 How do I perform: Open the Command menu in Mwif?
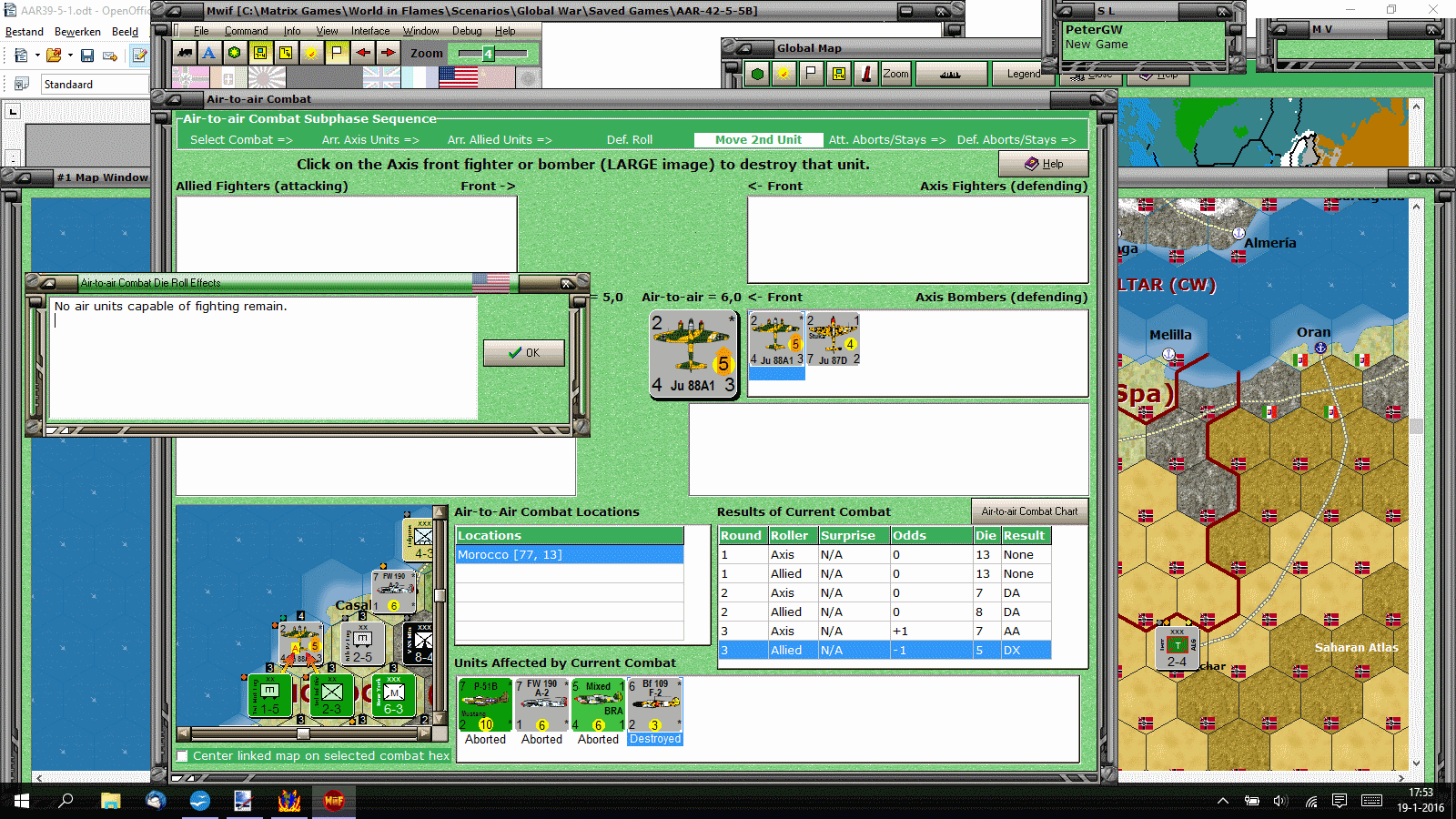(246, 31)
